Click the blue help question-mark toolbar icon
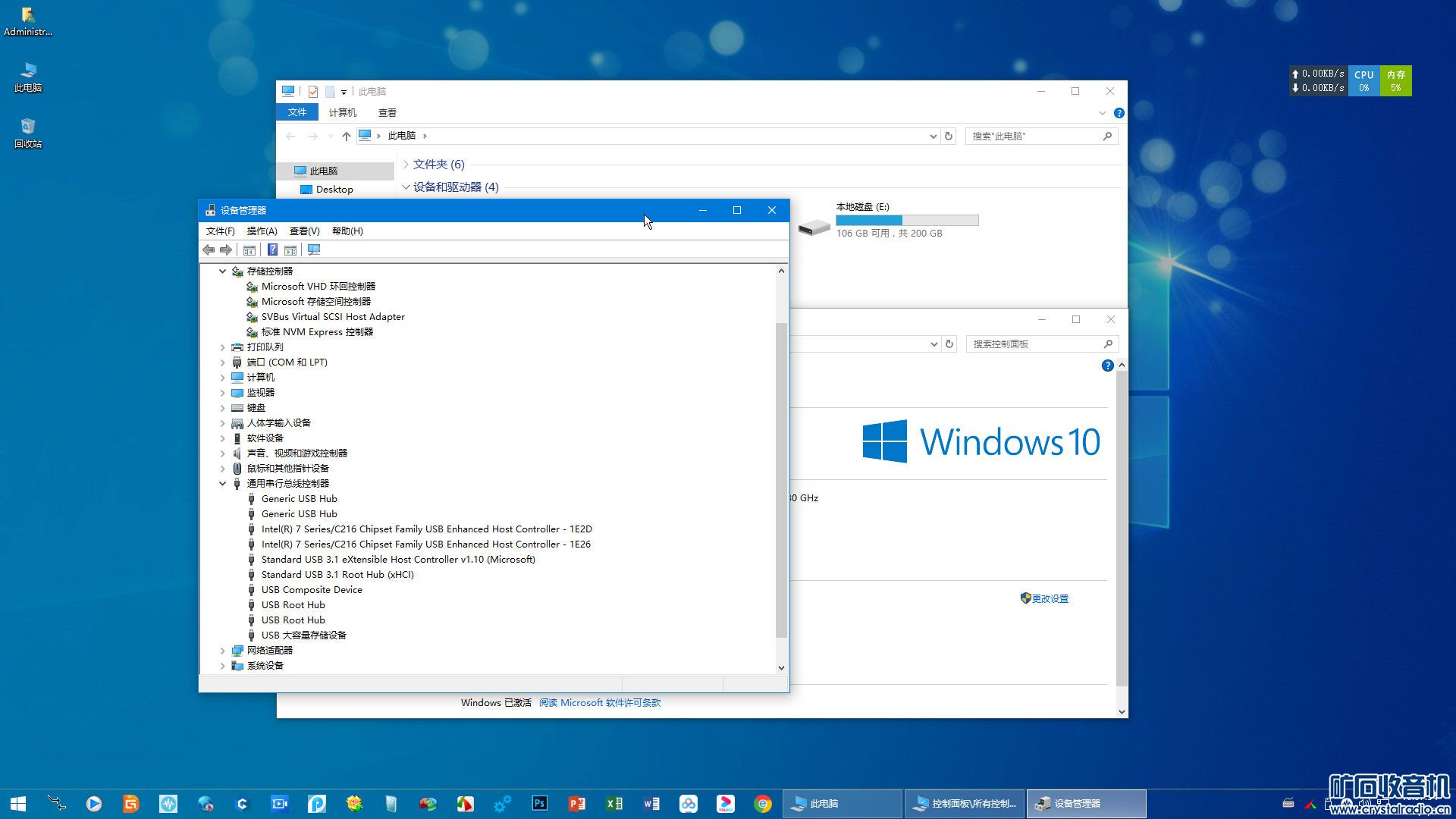Viewport: 1456px width, 819px height. point(272,250)
